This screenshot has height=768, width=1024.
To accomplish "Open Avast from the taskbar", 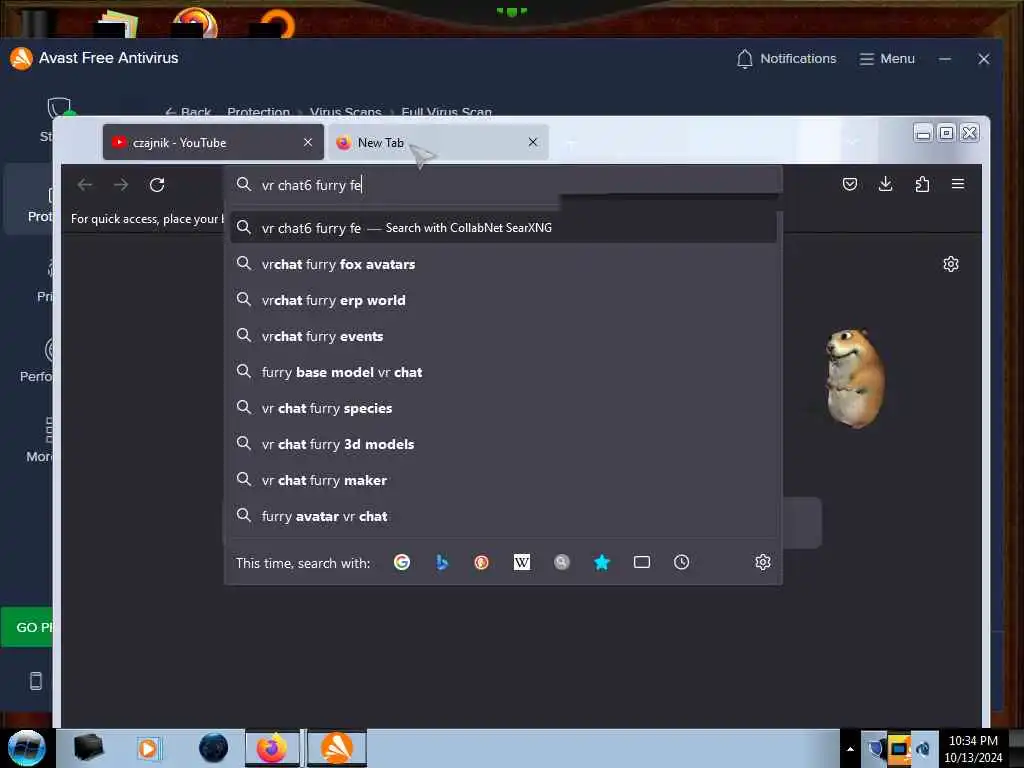I will (x=337, y=748).
